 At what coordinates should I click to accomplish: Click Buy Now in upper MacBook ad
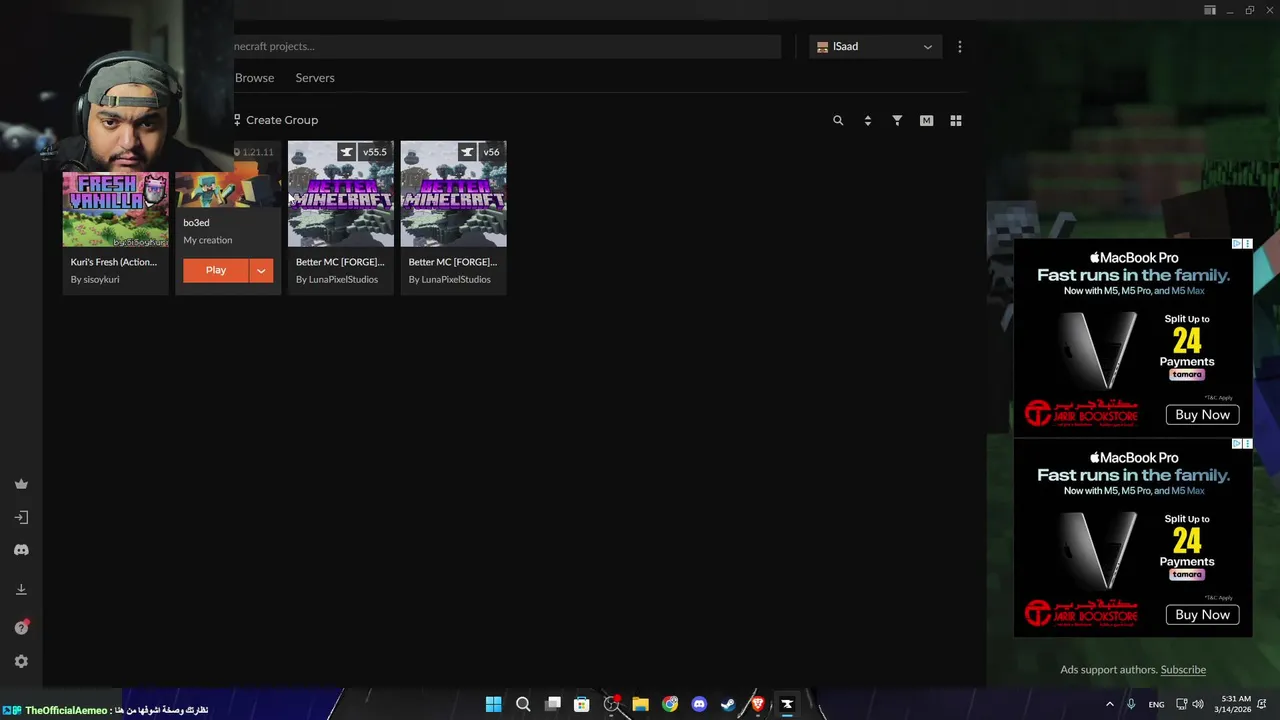1202,415
